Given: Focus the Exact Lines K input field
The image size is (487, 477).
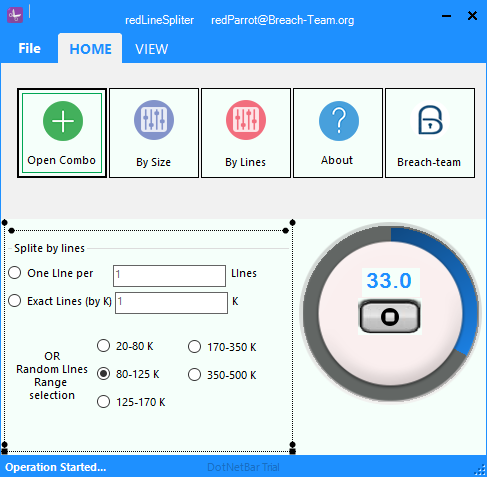Looking at the screenshot, I should (x=171, y=303).
